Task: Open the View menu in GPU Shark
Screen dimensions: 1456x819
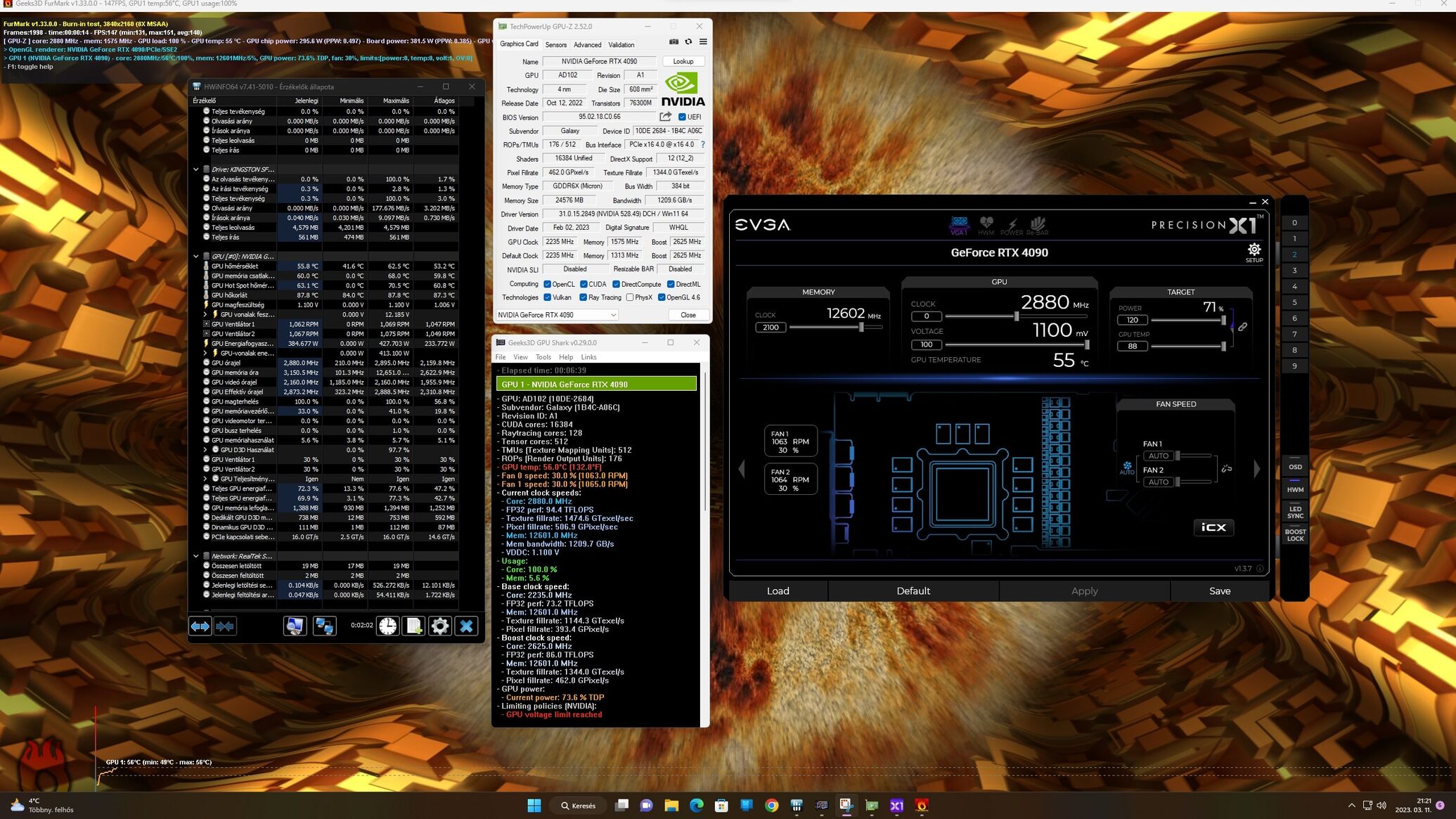Action: coord(520,357)
